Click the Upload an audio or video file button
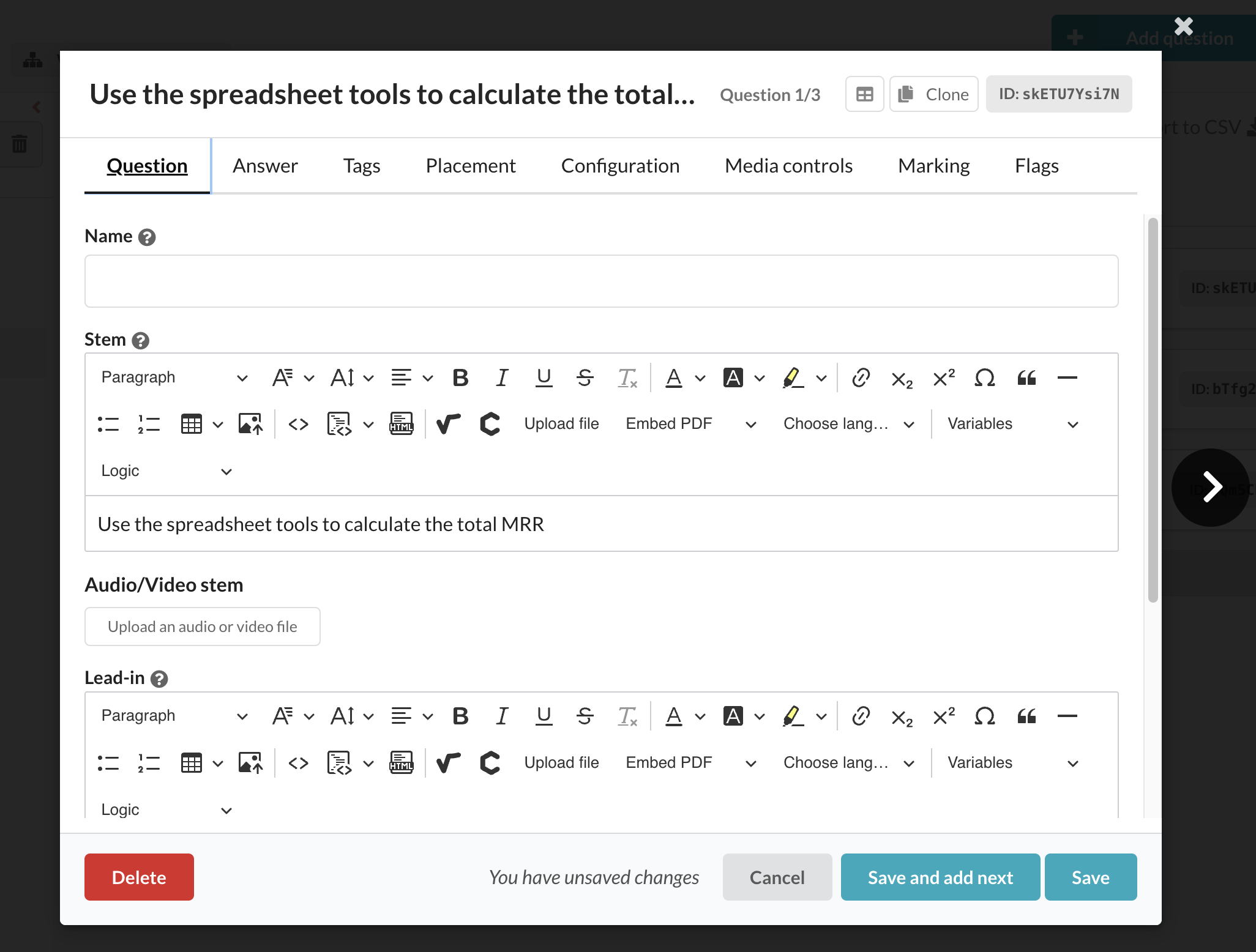This screenshot has width=1256, height=952. pyautogui.click(x=202, y=627)
